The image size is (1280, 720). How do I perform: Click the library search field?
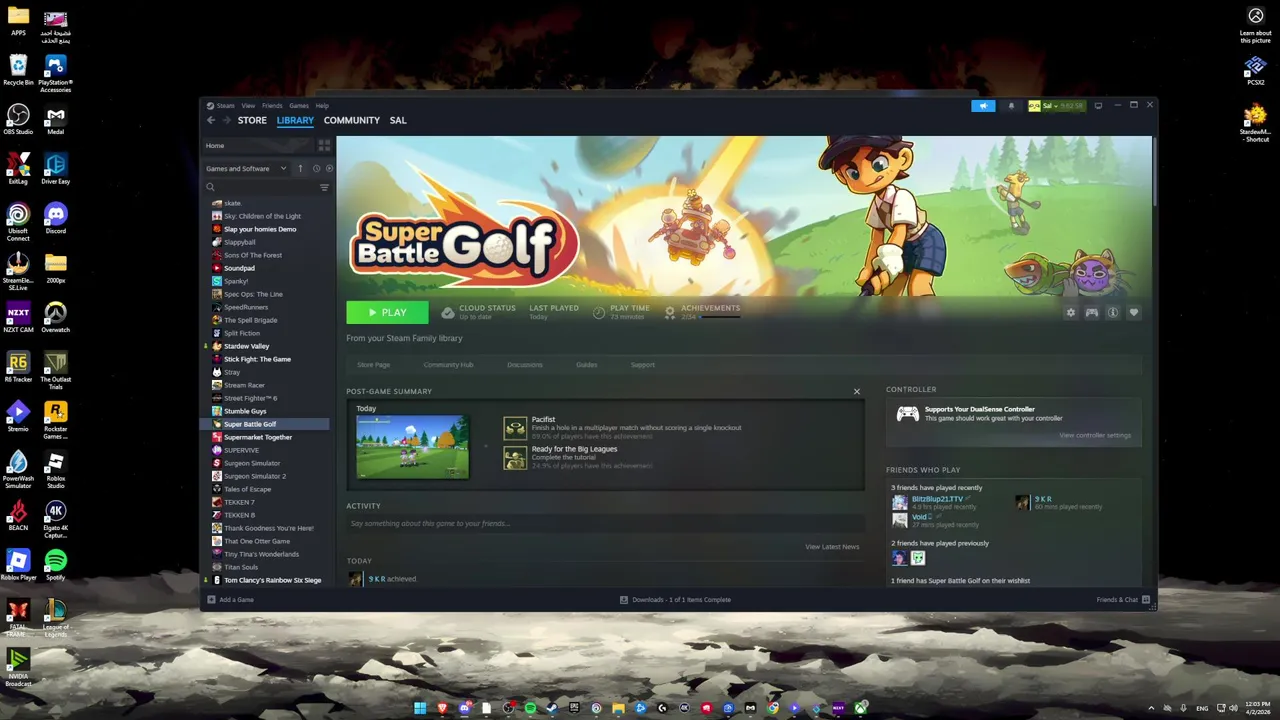pyautogui.click(x=260, y=187)
